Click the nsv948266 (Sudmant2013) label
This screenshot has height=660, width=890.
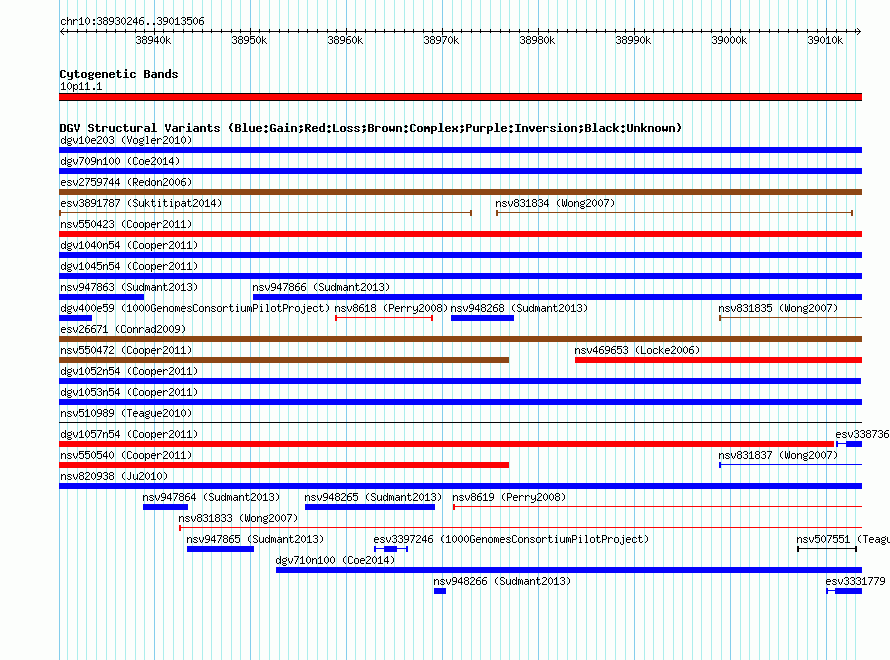(x=502, y=581)
